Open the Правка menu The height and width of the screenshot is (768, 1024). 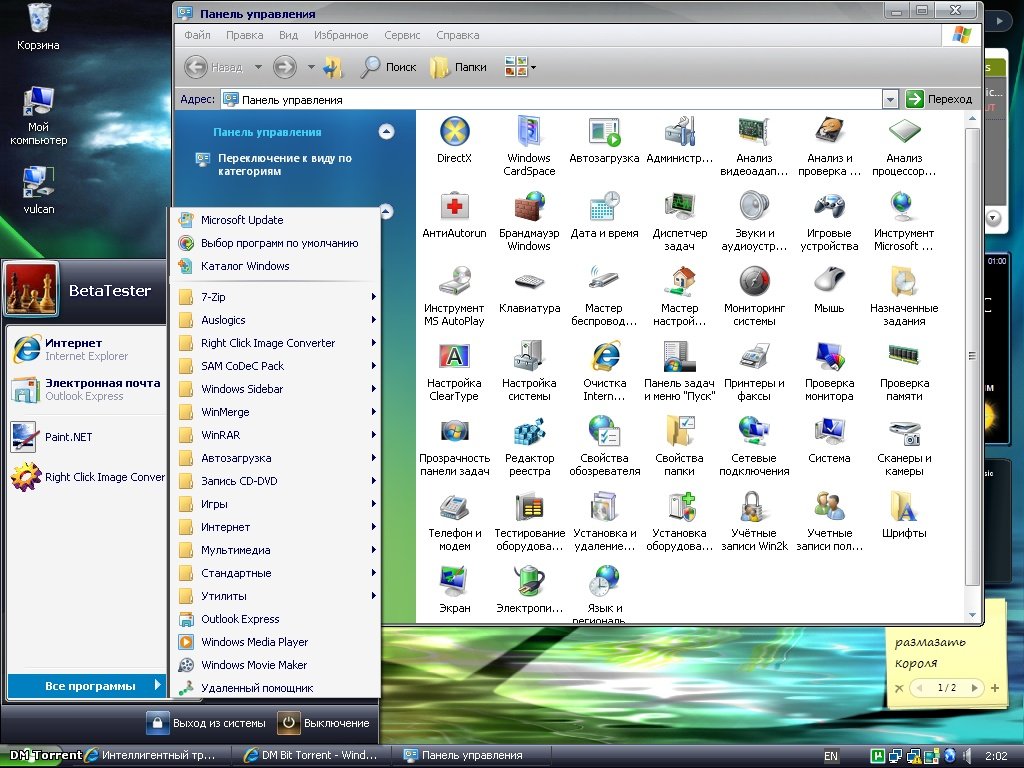pyautogui.click(x=244, y=35)
